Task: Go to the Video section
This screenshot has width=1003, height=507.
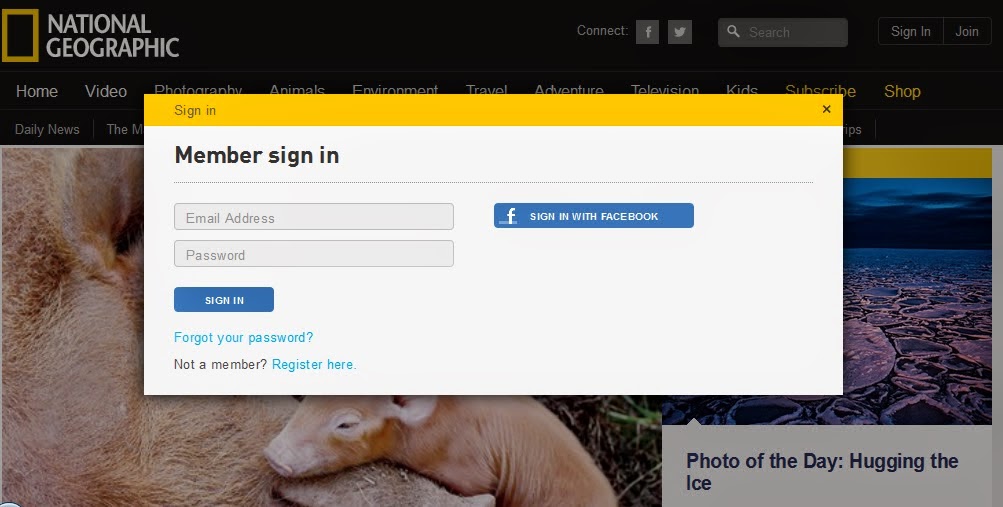Action: [x=106, y=91]
